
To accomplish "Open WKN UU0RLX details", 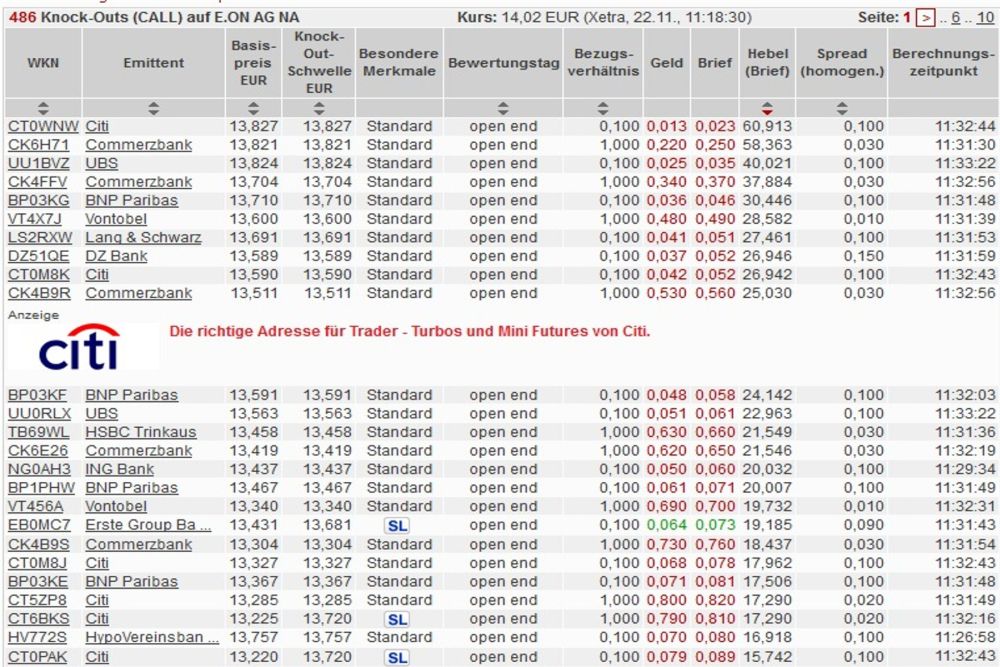I will click(x=40, y=413).
